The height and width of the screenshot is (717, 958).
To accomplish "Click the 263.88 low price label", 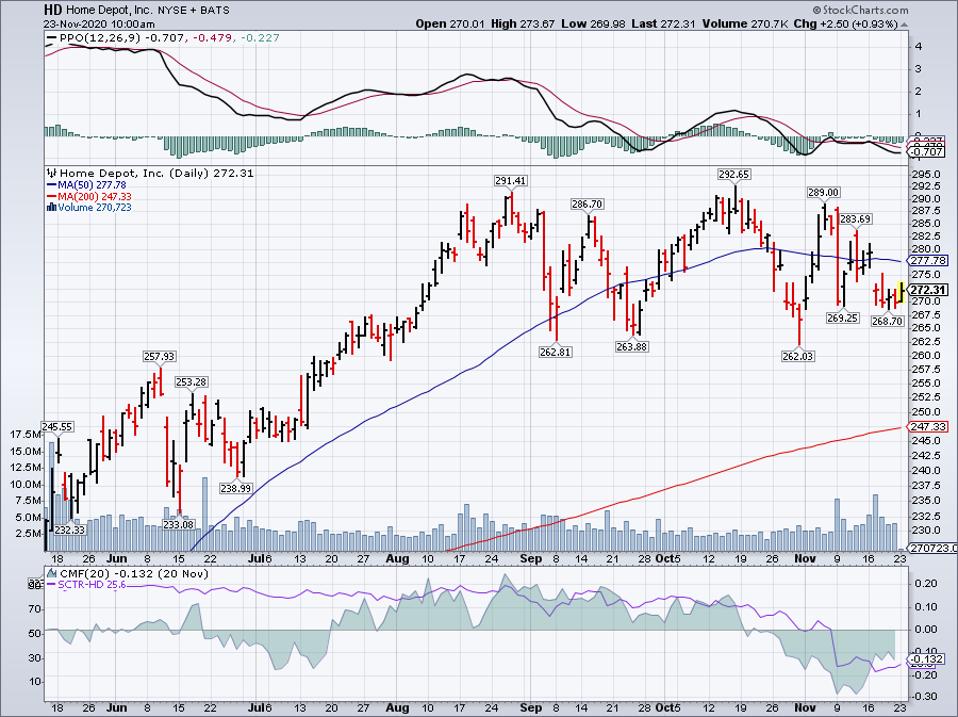I will tap(632, 347).
